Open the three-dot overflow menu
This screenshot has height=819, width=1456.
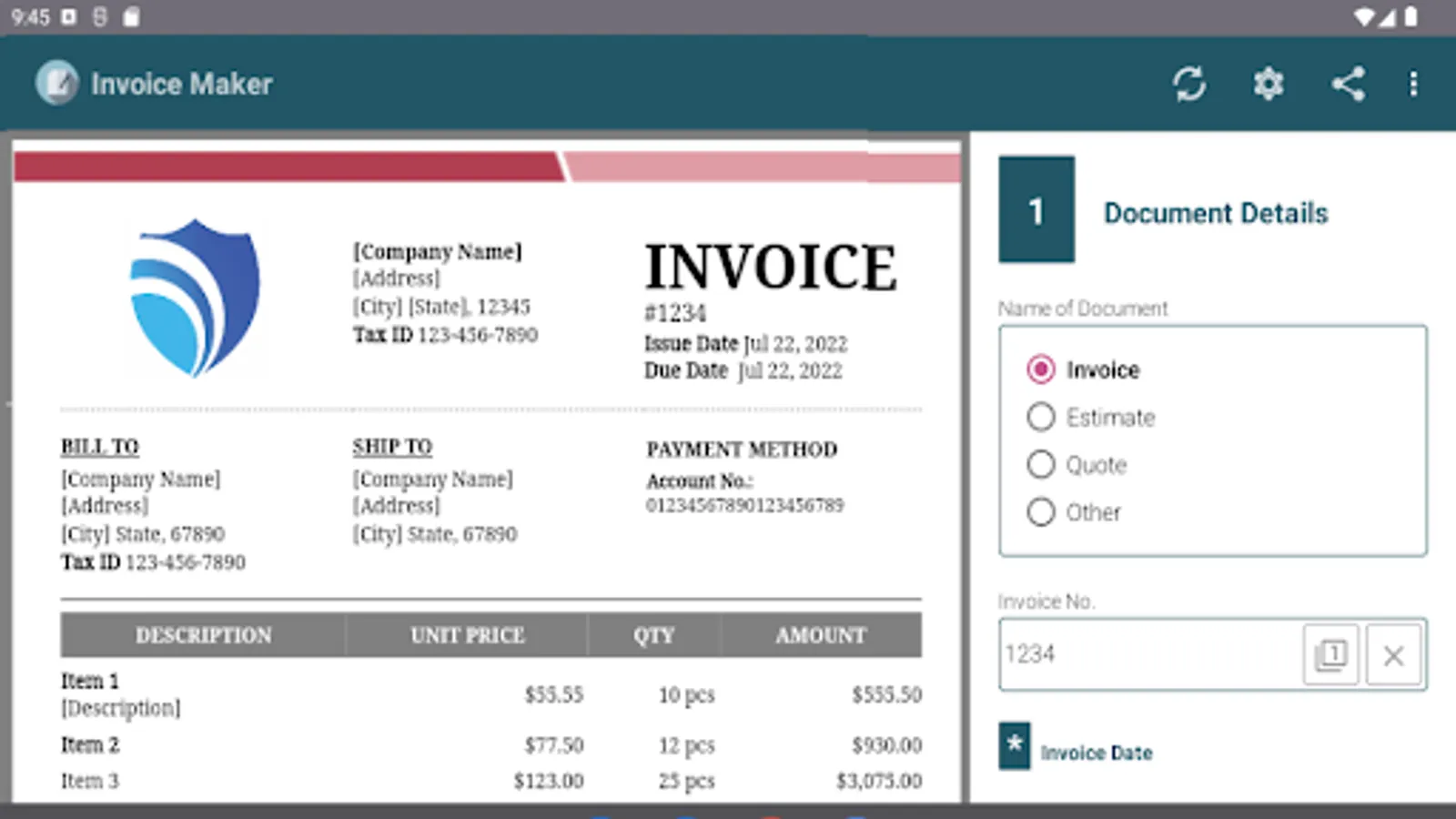point(1413,84)
